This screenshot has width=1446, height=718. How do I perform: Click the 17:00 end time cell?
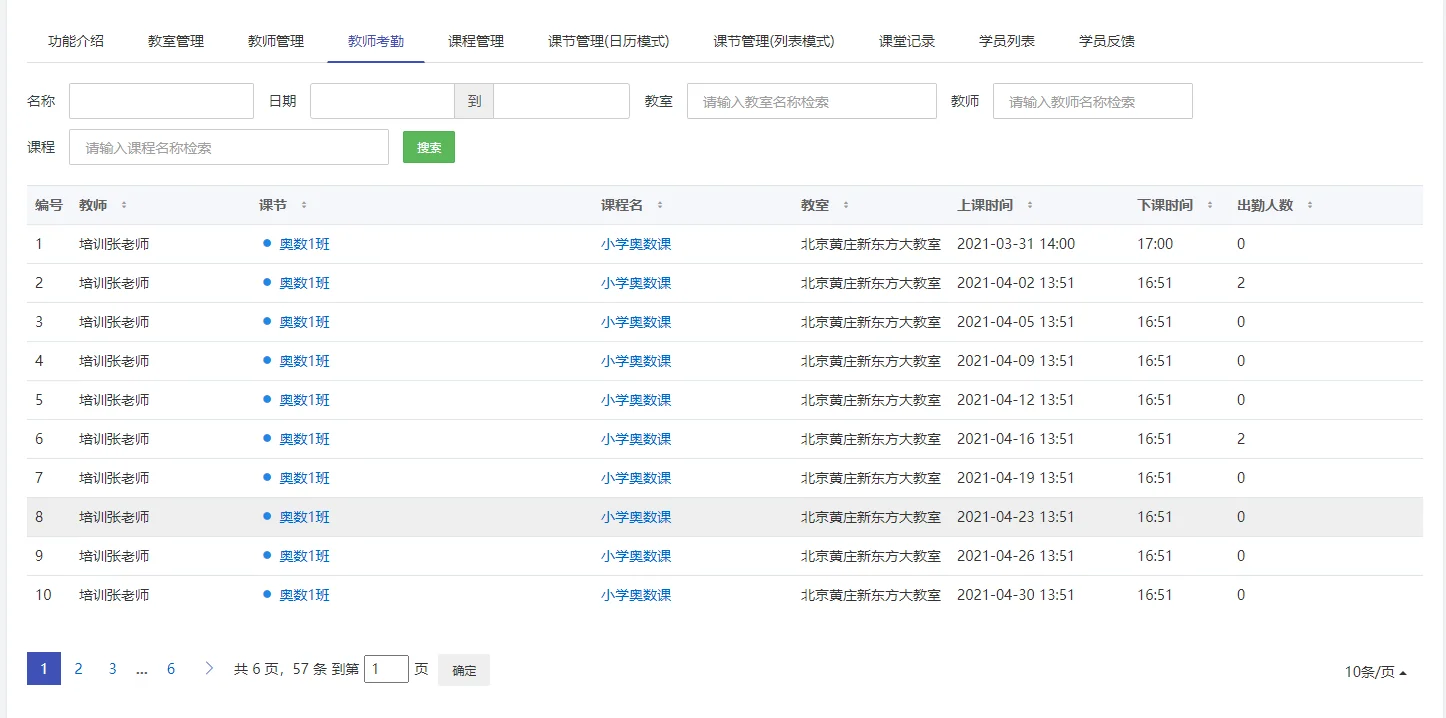(x=1155, y=244)
